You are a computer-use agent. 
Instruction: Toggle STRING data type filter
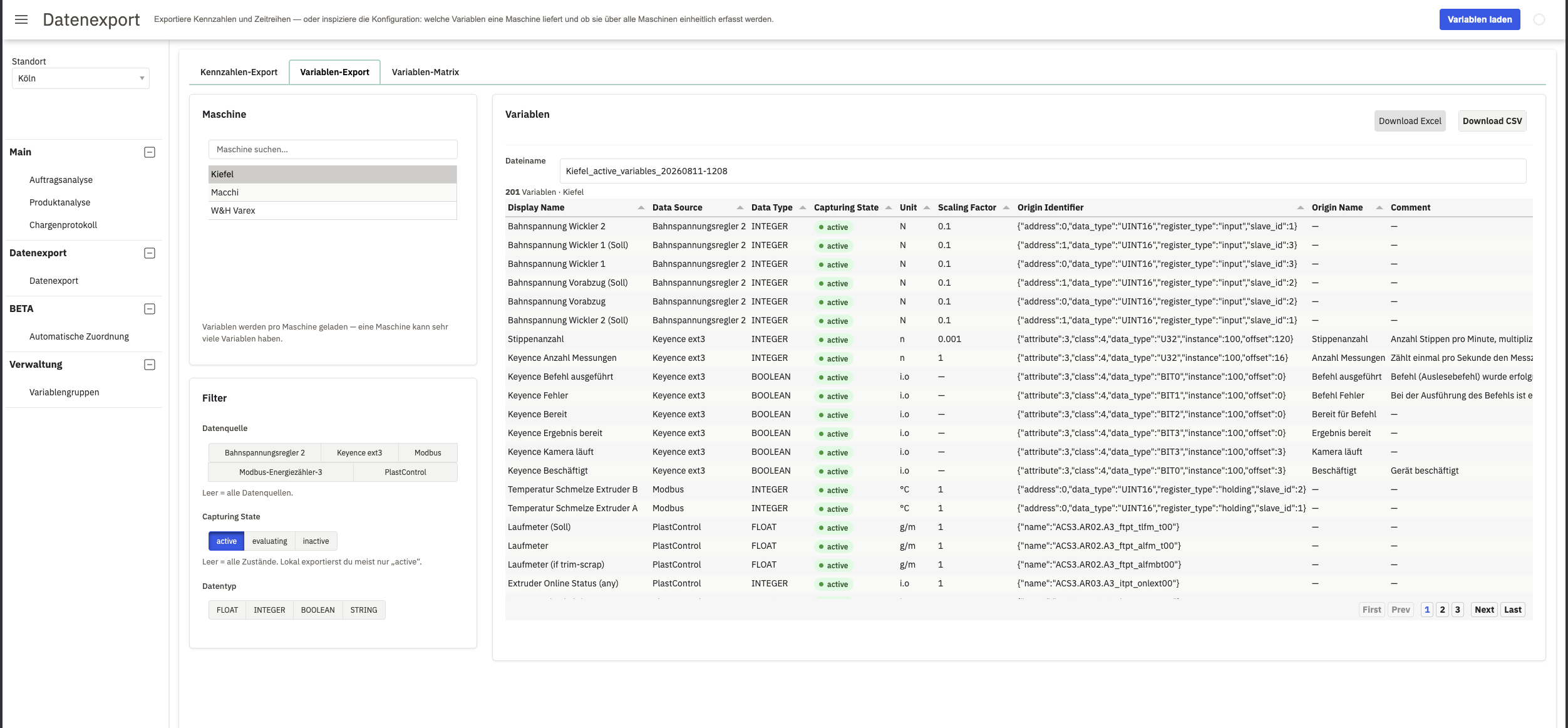pos(364,610)
